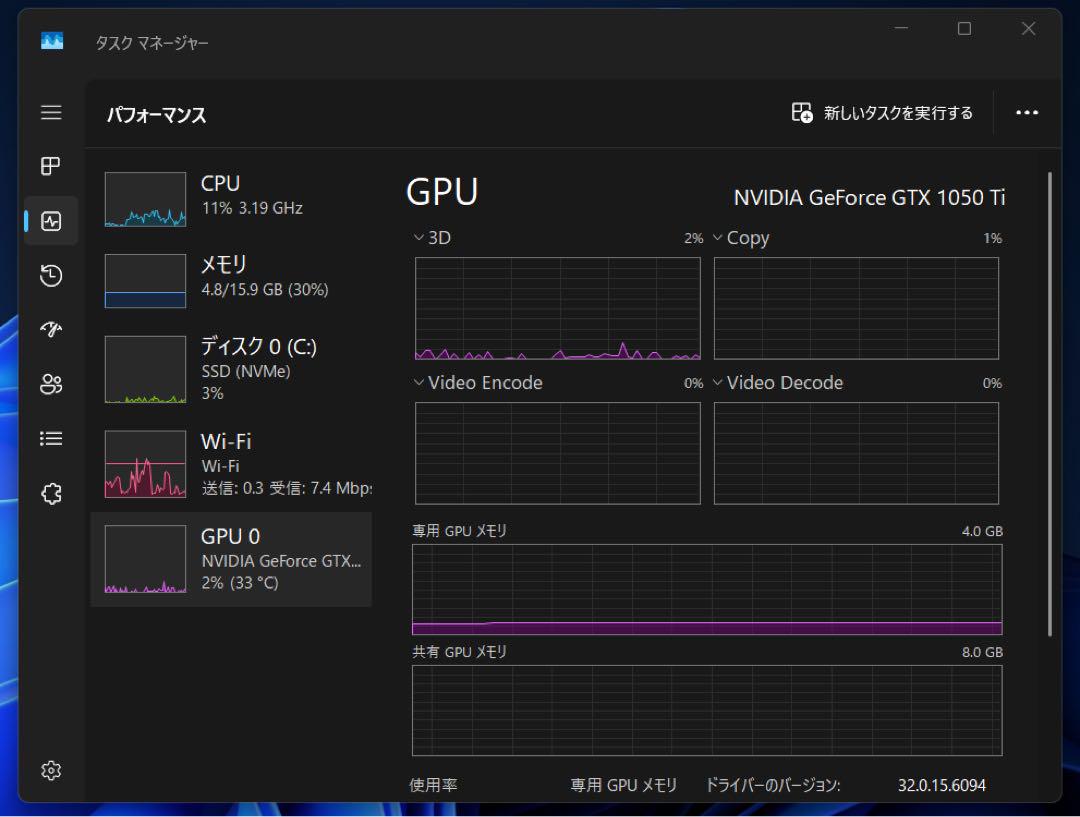1080x817 pixels.
Task: Click the 専用 GPU メモリ usage graph
Action: click(x=707, y=590)
